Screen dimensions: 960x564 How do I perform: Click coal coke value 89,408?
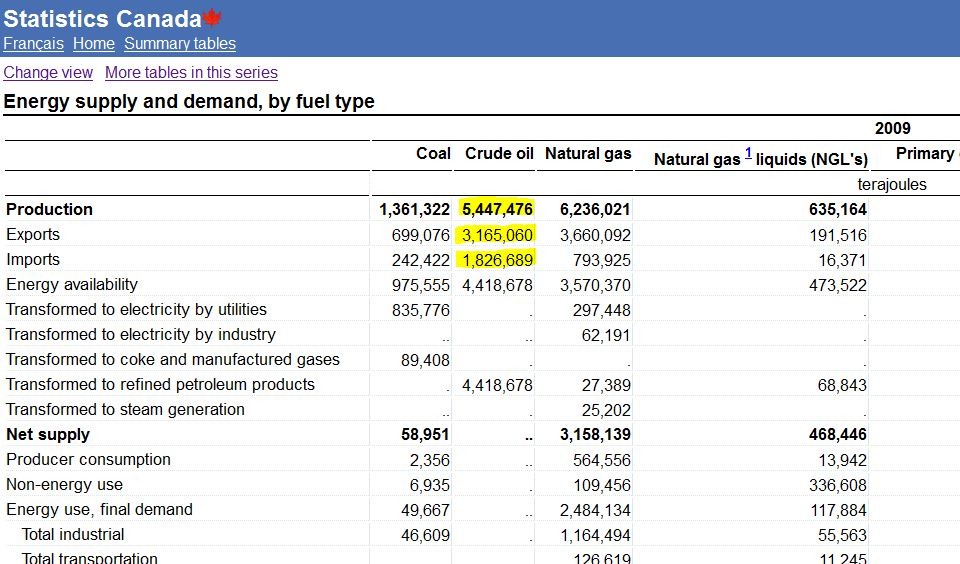click(x=426, y=360)
